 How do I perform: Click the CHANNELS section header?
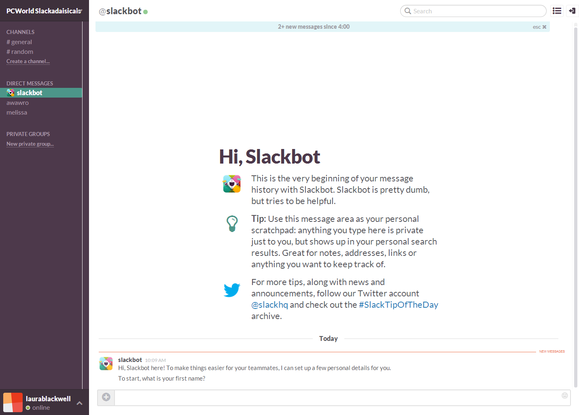click(20, 32)
